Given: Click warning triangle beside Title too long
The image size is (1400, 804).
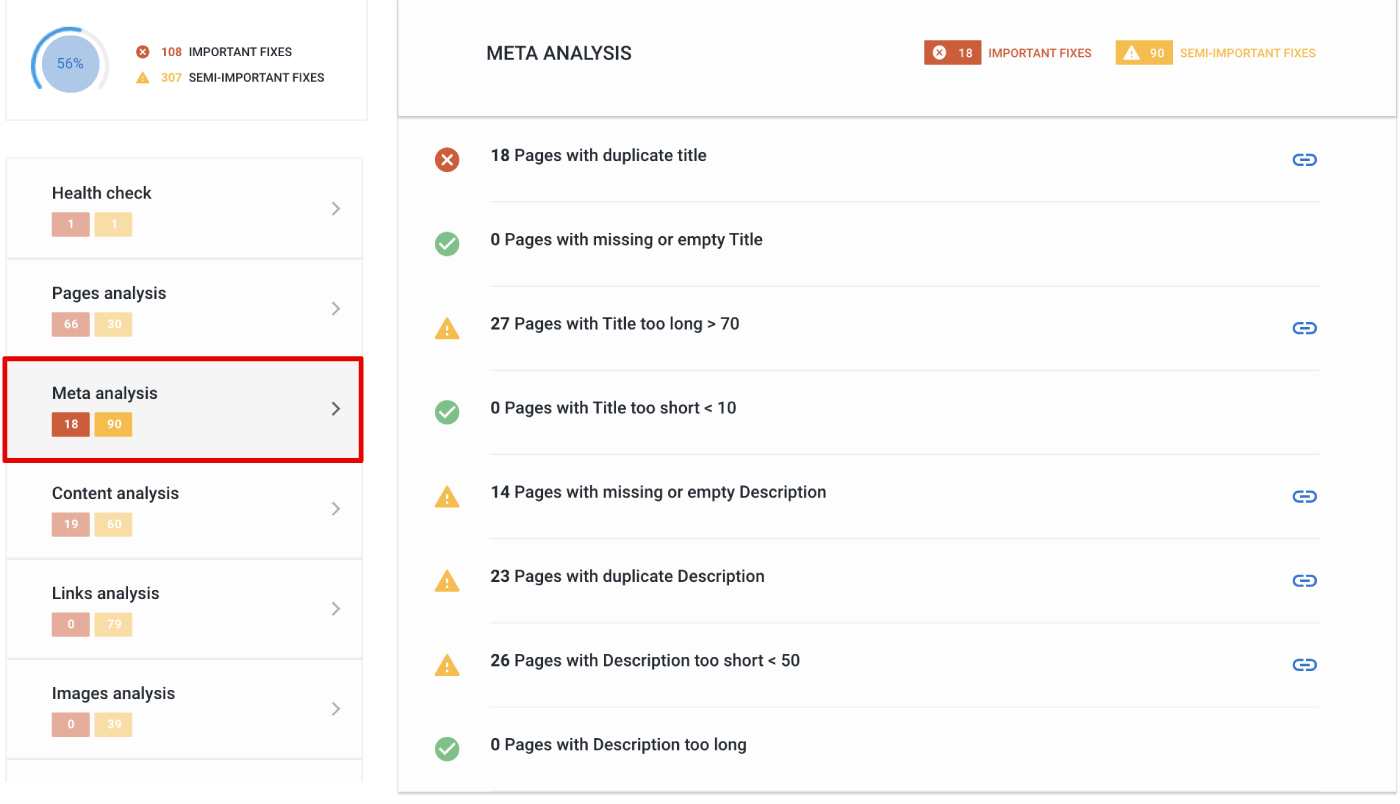Looking at the screenshot, I should (x=447, y=328).
